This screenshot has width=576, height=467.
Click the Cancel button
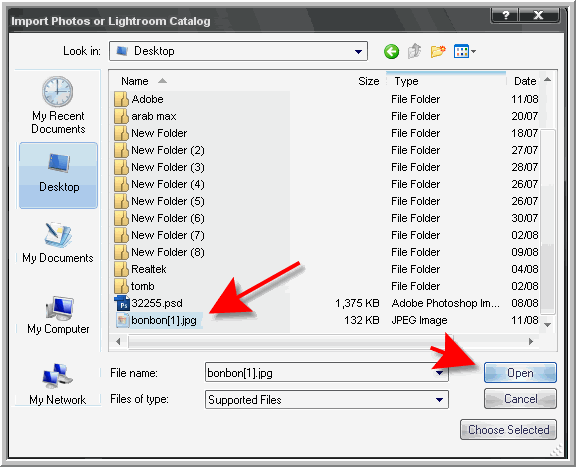coord(520,399)
